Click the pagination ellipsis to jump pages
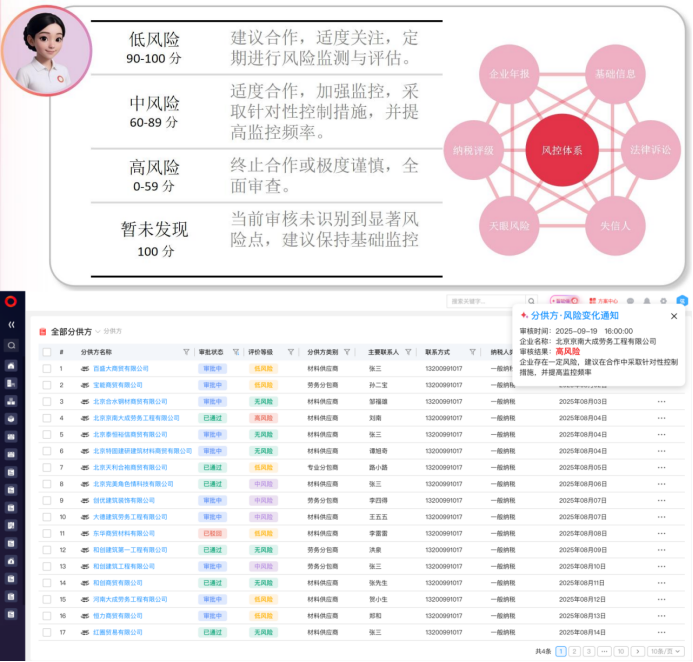Viewport: 693px width, 662px height. 604,651
